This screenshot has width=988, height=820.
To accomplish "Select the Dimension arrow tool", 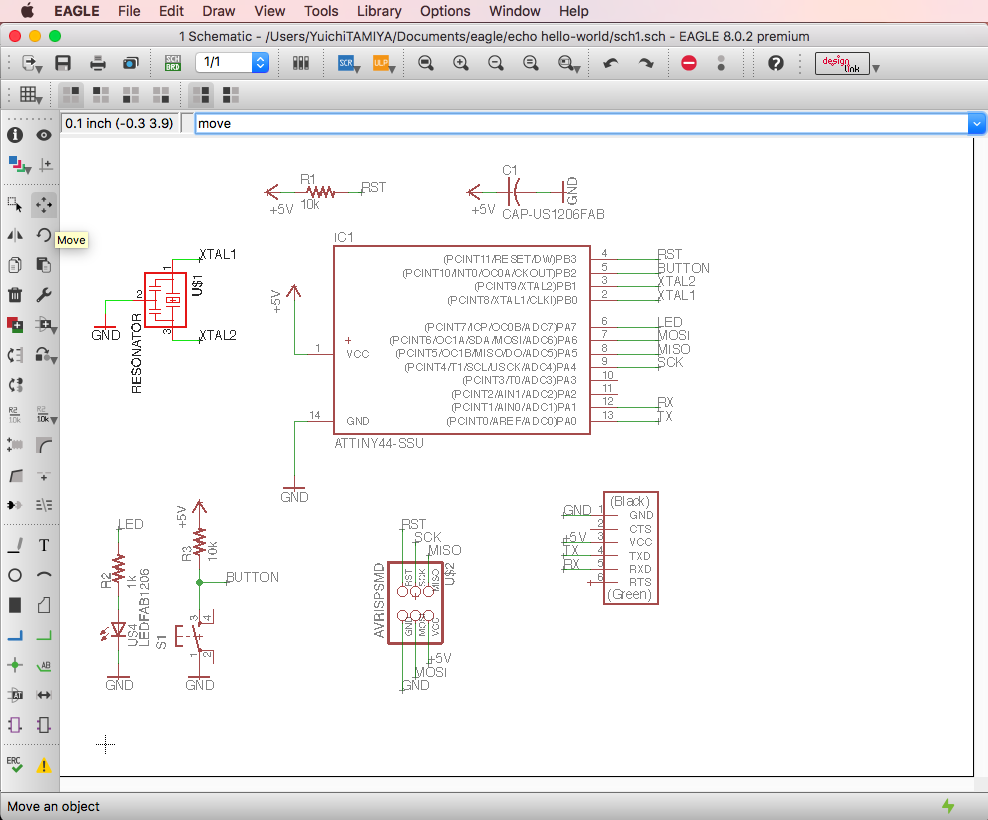I will [x=43, y=695].
